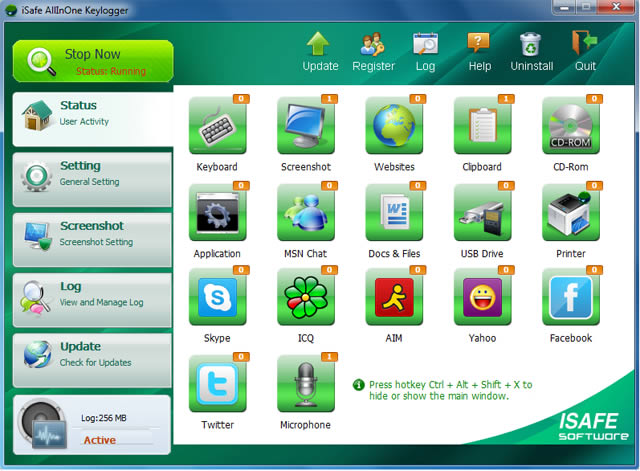The height and width of the screenshot is (471, 640).
Task: Select the Update Check for Updates tab
Action: coord(93,360)
